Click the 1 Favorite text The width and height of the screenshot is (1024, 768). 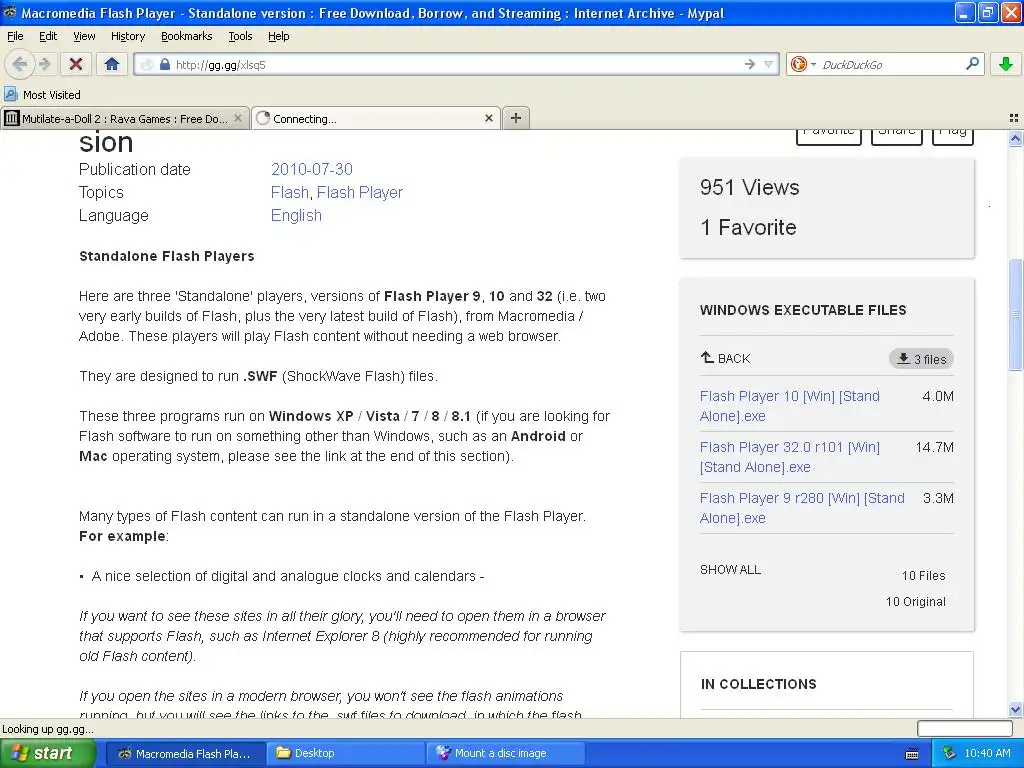click(748, 227)
